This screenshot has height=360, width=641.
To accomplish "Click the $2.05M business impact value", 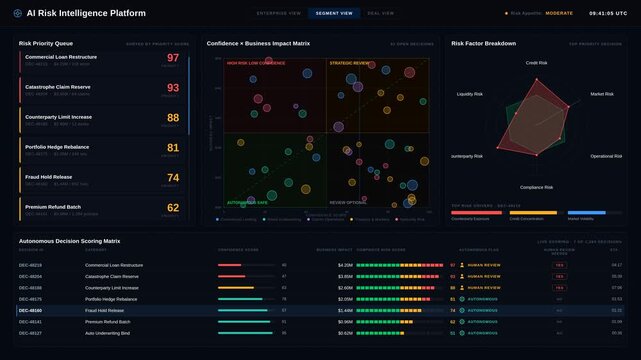I will [x=345, y=299].
